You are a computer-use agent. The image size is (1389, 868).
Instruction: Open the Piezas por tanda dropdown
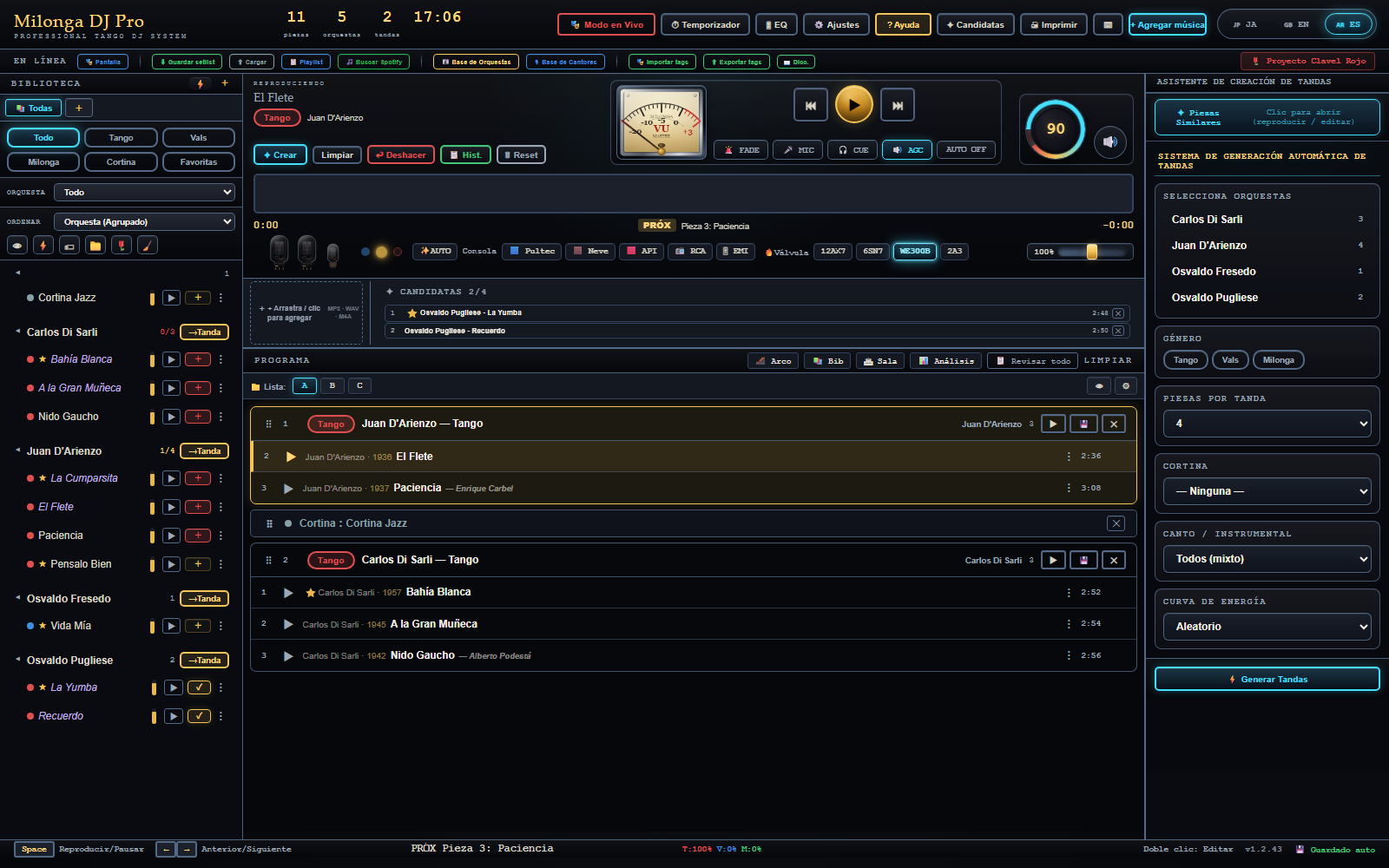1267,424
